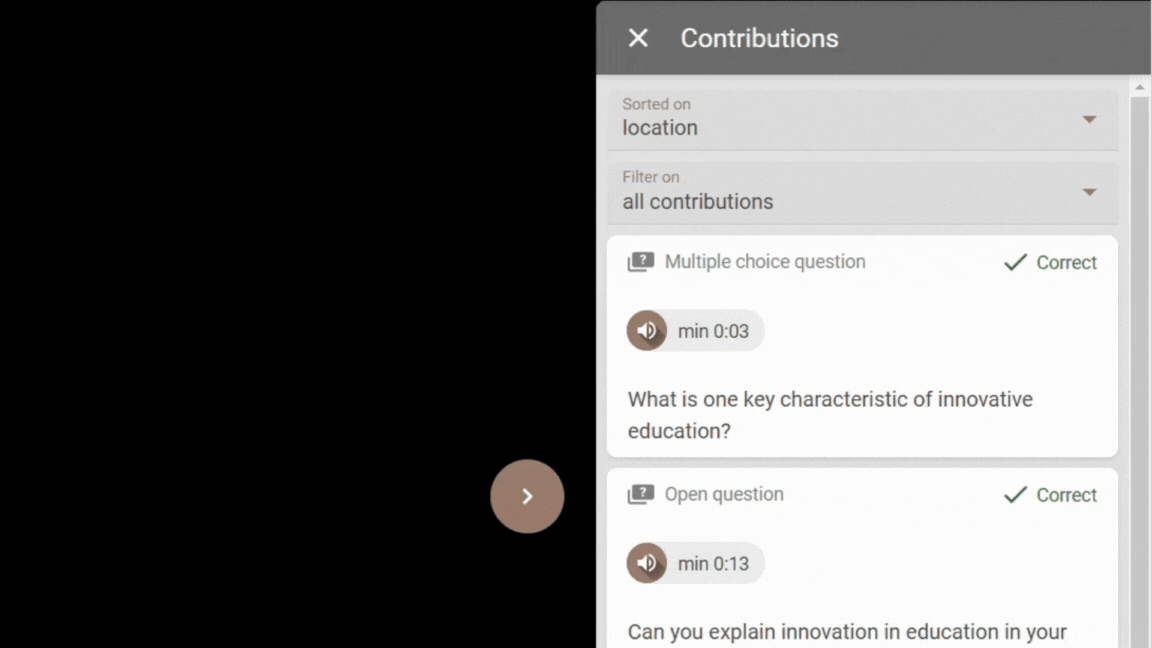Click the Sorted on dropdown arrow
This screenshot has height=648, width=1152.
1090,119
